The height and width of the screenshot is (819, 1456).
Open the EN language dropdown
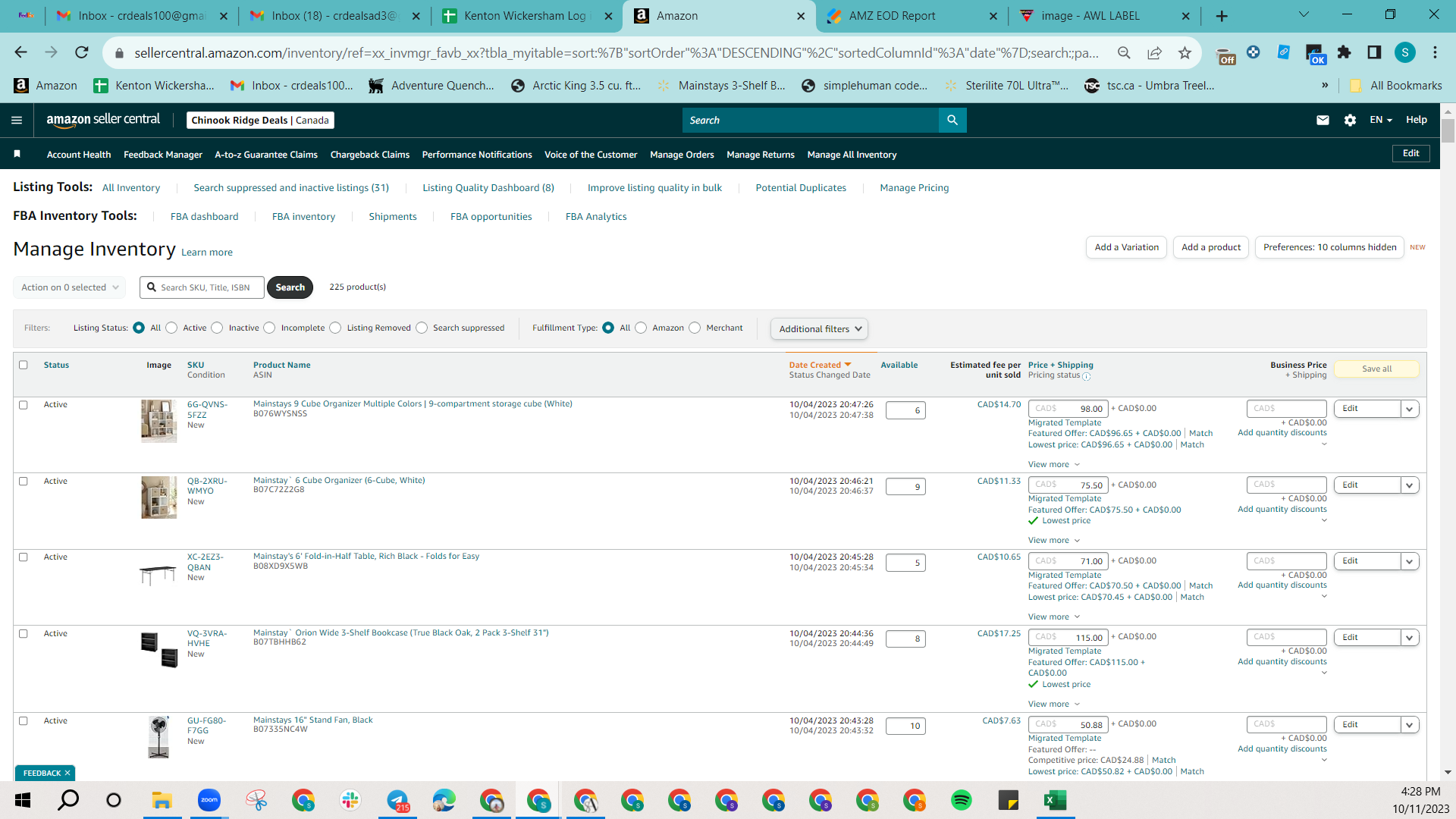pyautogui.click(x=1381, y=120)
